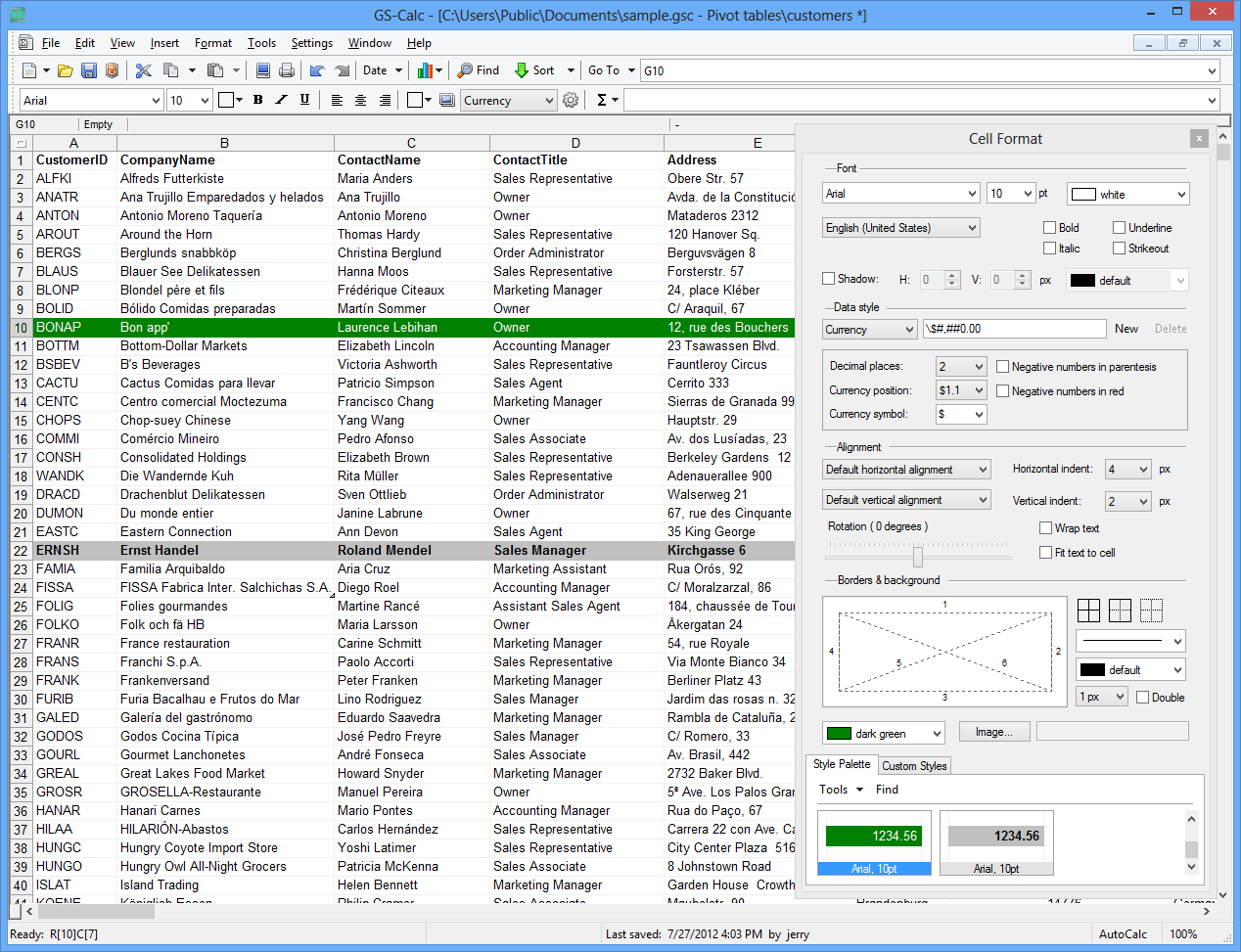The image size is (1241, 952).
Task: Enable the Bold checkbox in Cell Format
Action: click(x=1049, y=228)
